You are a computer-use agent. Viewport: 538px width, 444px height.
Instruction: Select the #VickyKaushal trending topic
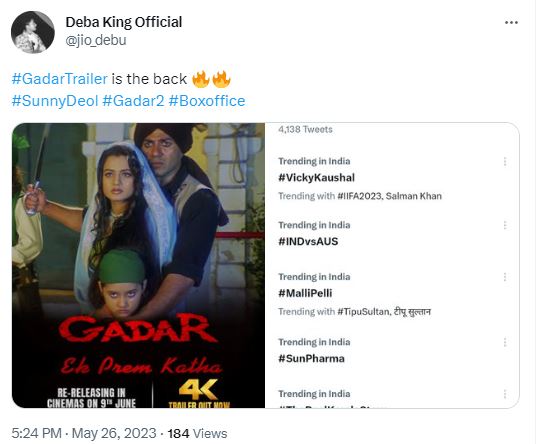coord(316,178)
